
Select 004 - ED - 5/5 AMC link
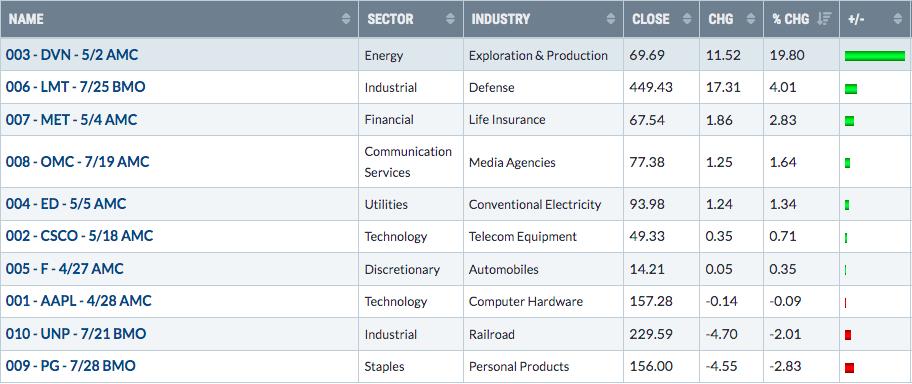(x=66, y=204)
